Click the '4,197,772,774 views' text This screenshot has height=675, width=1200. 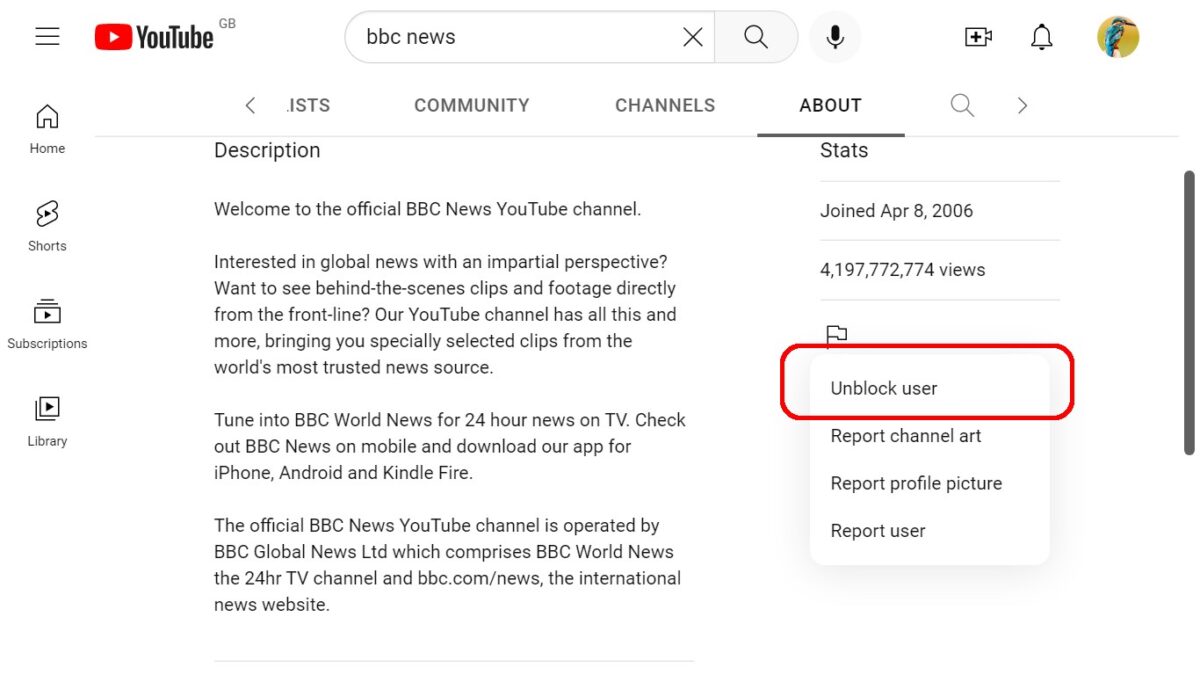pyautogui.click(x=903, y=270)
